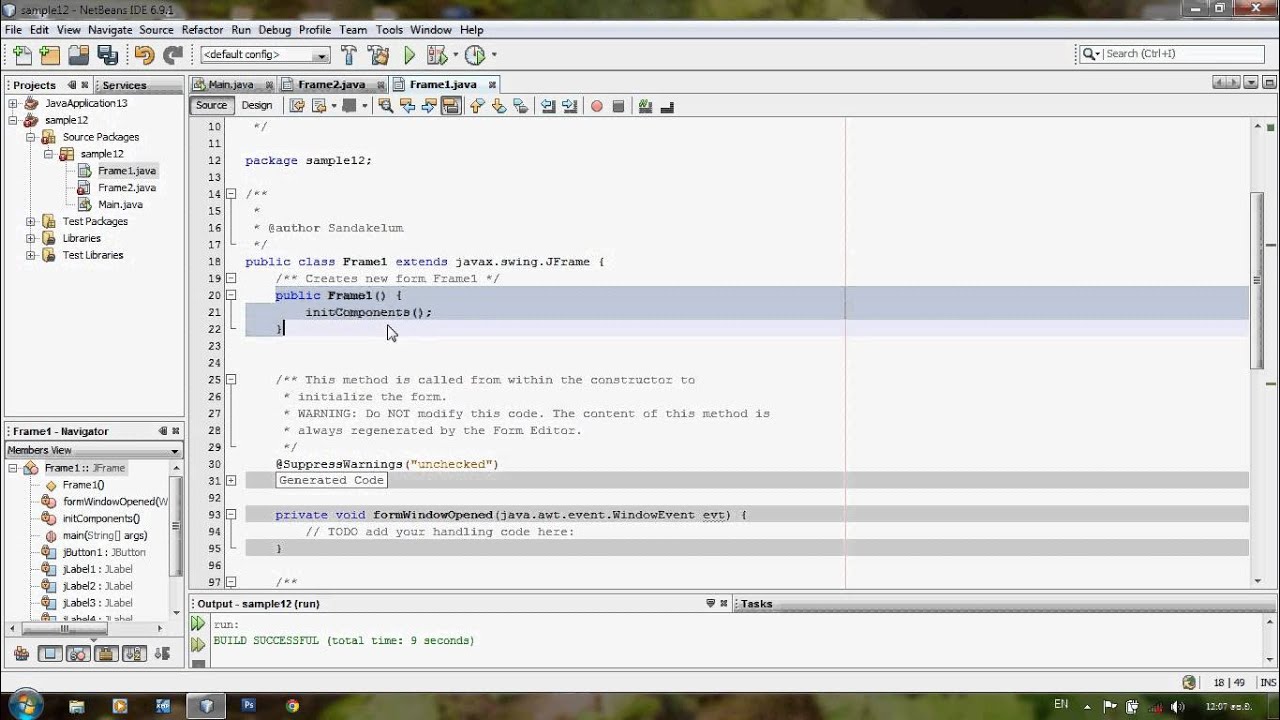Viewport: 1280px width, 720px height.
Task: Select Main.java in the Projects tree
Action: coord(120,204)
